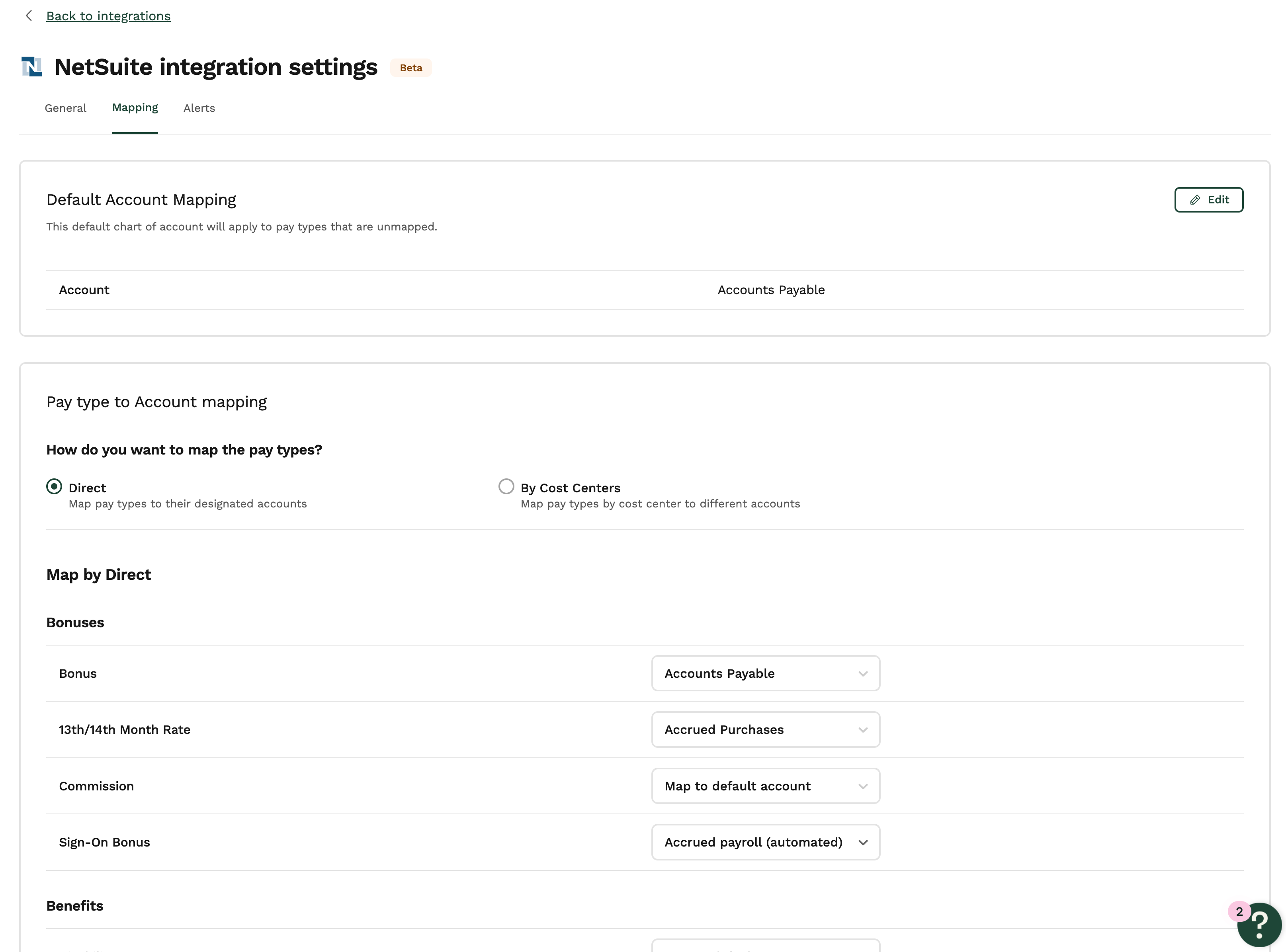The image size is (1286, 952).
Task: Click the Beta badge label
Action: click(411, 67)
